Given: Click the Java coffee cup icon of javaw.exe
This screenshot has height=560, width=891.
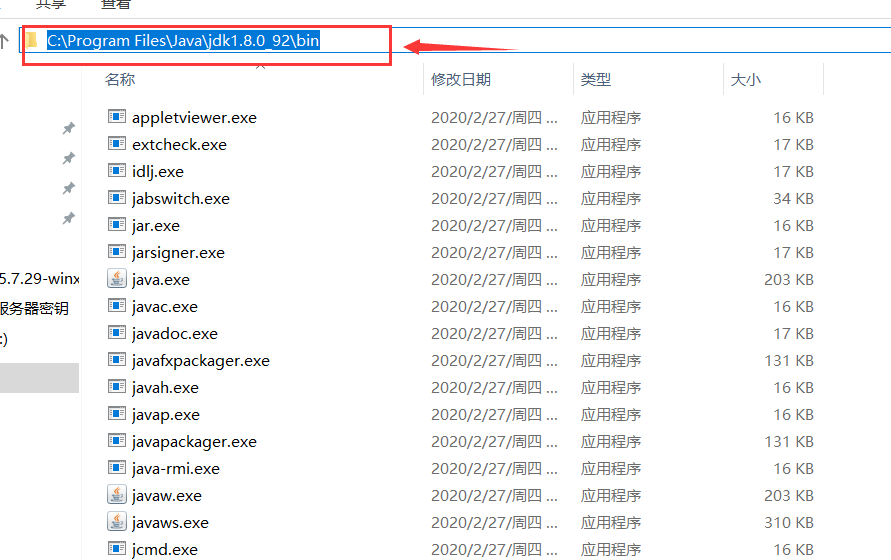Looking at the screenshot, I should click(x=116, y=495).
